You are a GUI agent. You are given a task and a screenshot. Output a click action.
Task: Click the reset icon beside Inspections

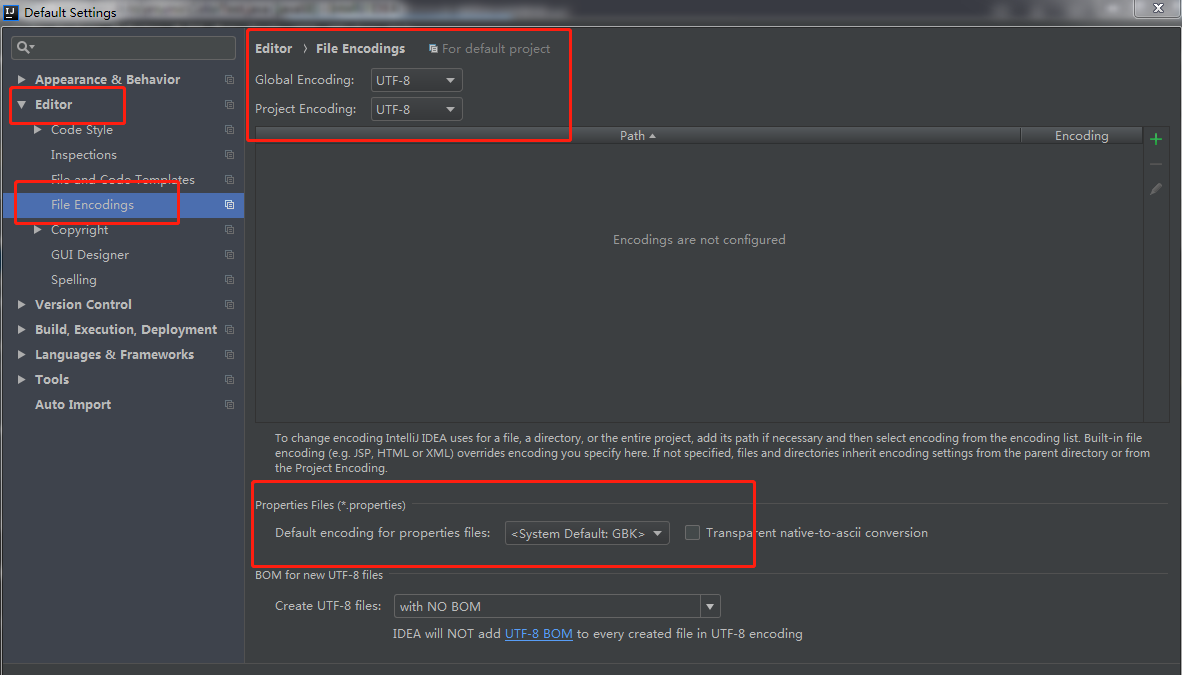229,154
